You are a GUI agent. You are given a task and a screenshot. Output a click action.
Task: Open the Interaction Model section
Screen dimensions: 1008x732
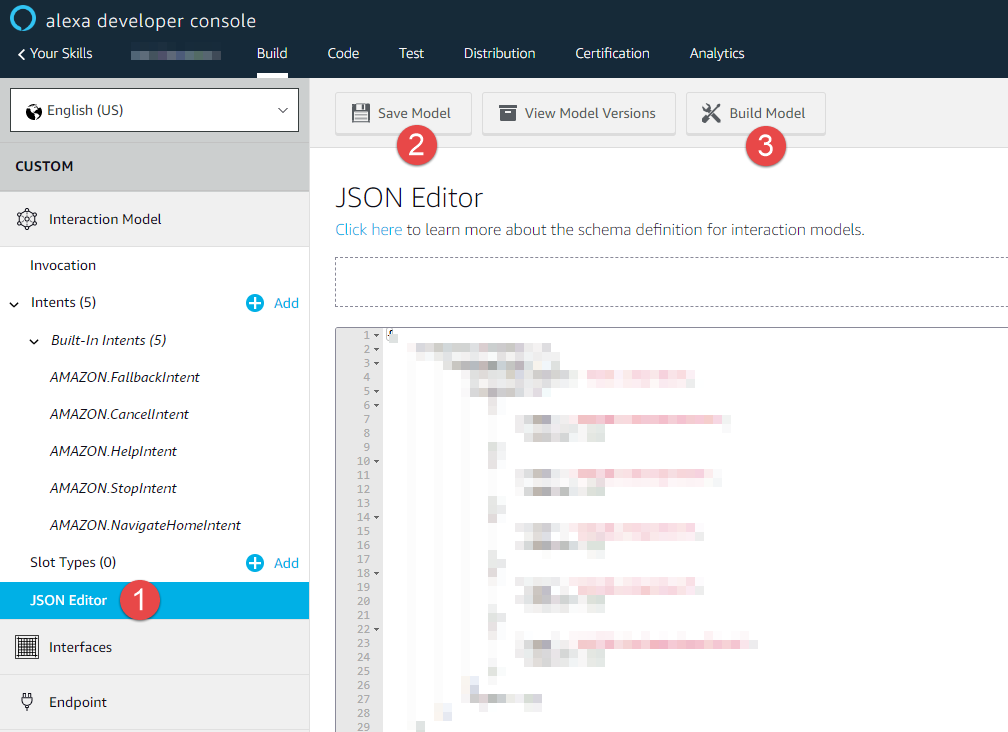click(x=154, y=219)
